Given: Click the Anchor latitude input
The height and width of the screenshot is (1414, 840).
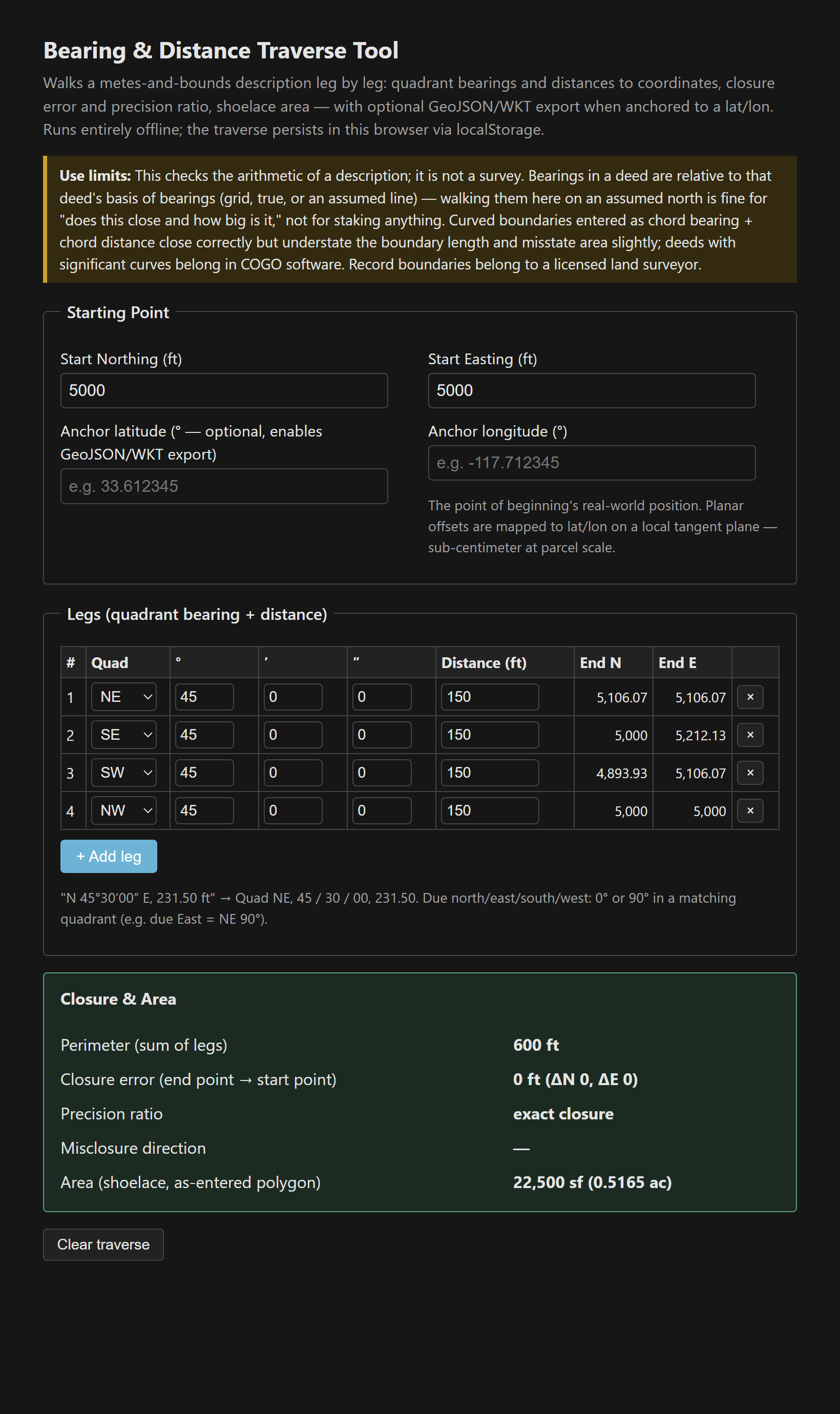Looking at the screenshot, I should tap(224, 486).
